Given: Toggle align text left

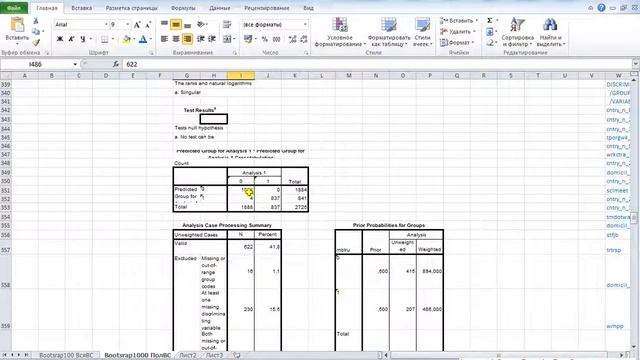Looking at the screenshot, I should point(164,39).
